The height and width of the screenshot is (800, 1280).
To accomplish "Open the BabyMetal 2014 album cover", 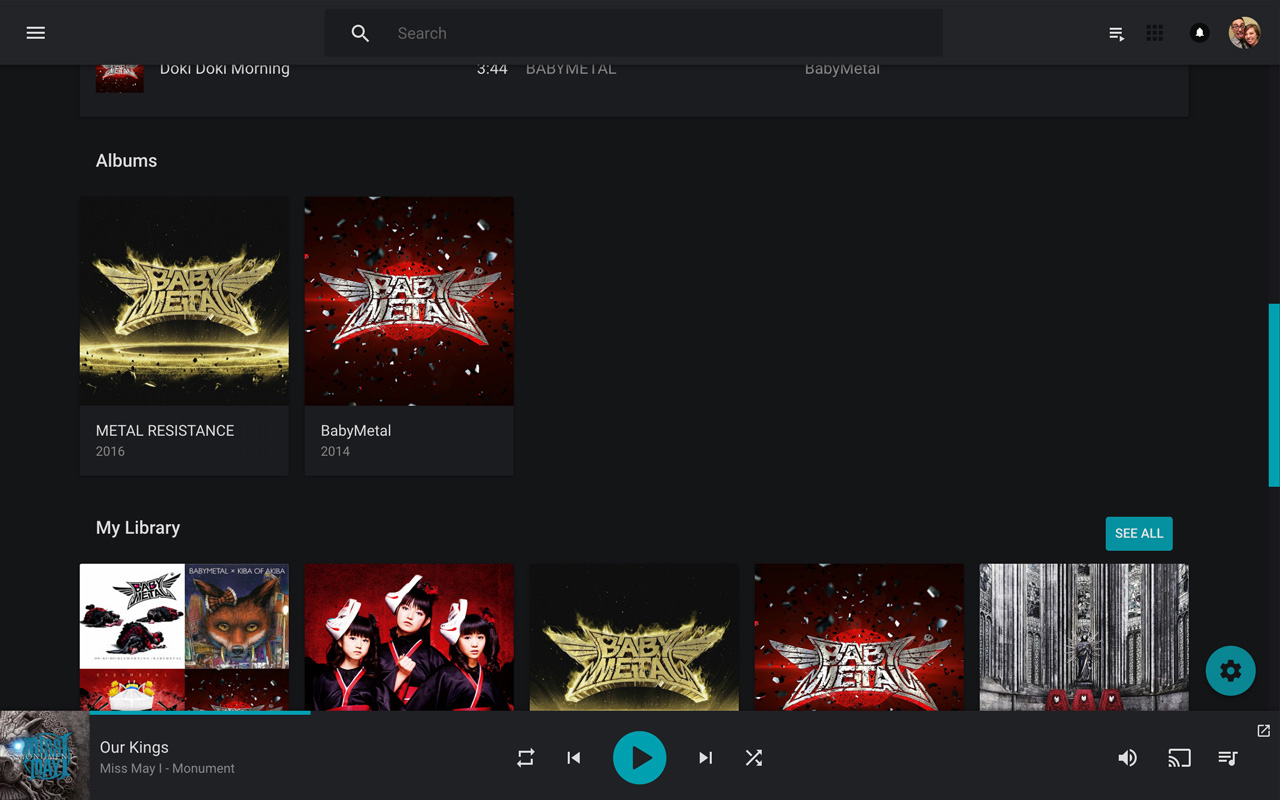I will coord(409,301).
